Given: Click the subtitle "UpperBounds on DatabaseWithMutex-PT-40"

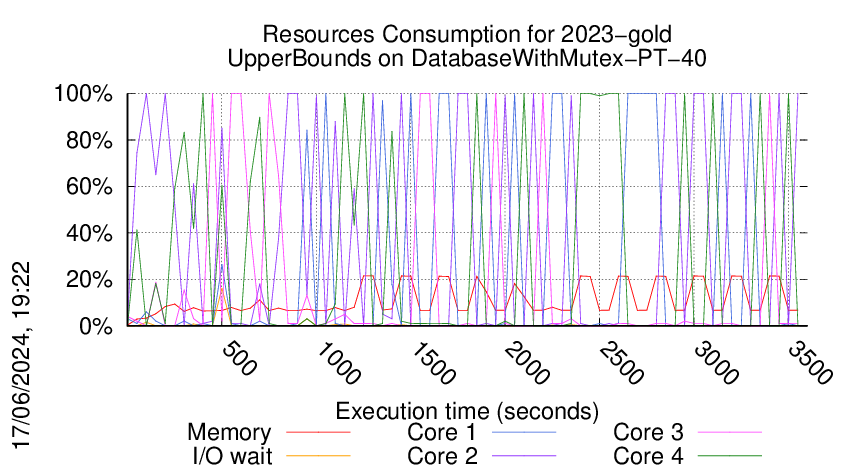Looking at the screenshot, I should tap(467, 58).
